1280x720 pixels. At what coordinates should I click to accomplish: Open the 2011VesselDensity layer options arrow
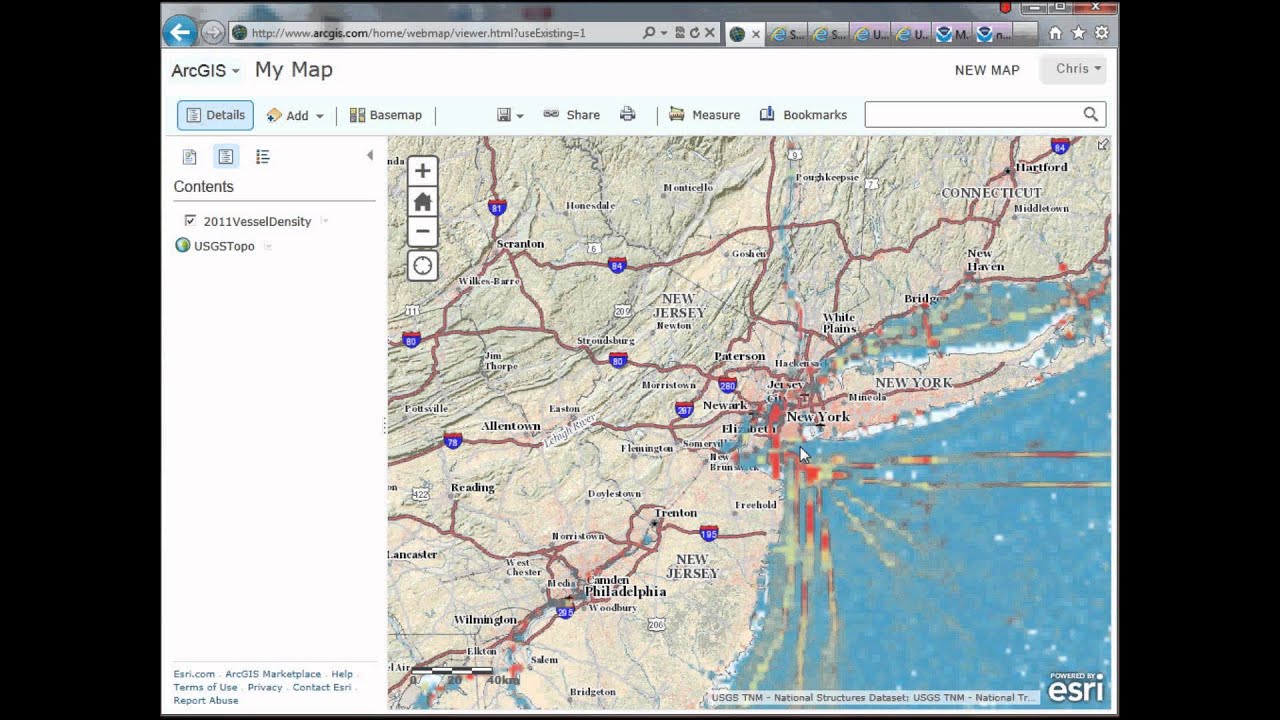click(x=325, y=221)
